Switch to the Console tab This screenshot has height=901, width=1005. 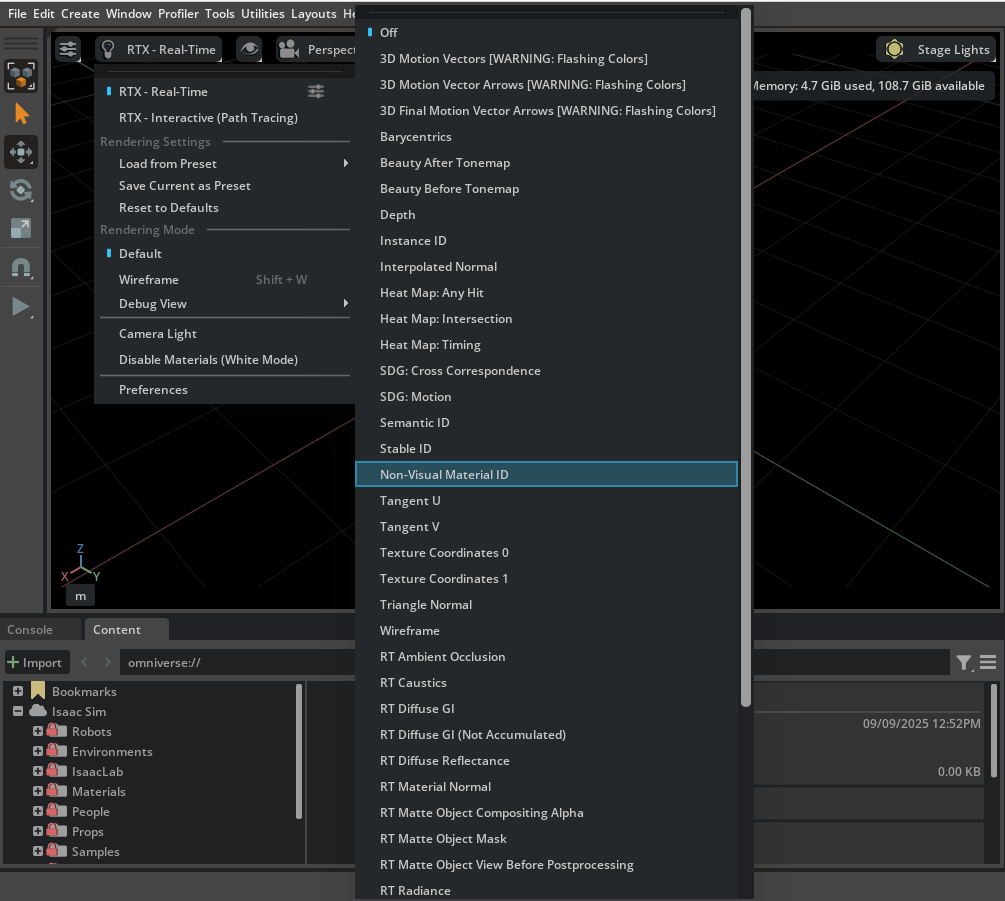30,629
